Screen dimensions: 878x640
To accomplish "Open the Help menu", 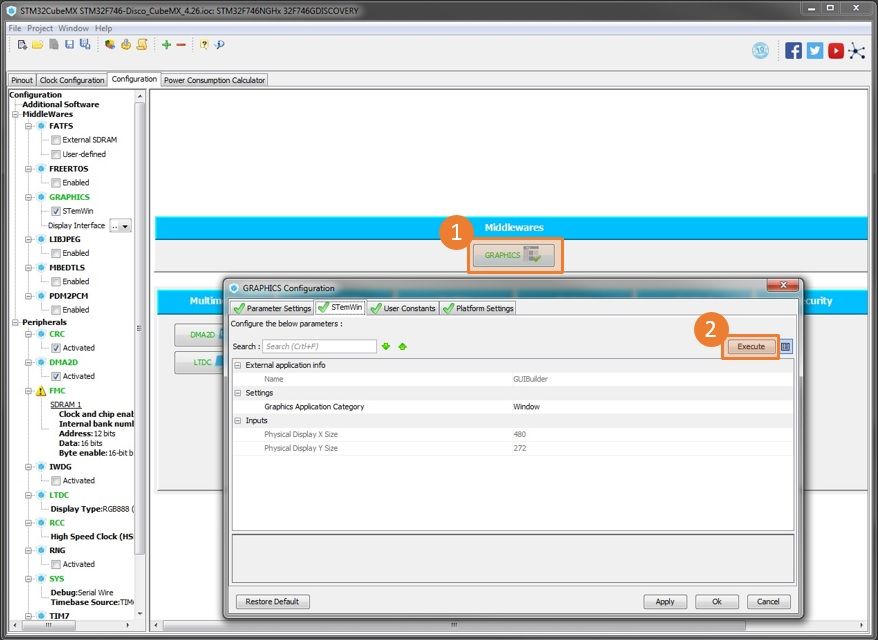I will pos(103,28).
